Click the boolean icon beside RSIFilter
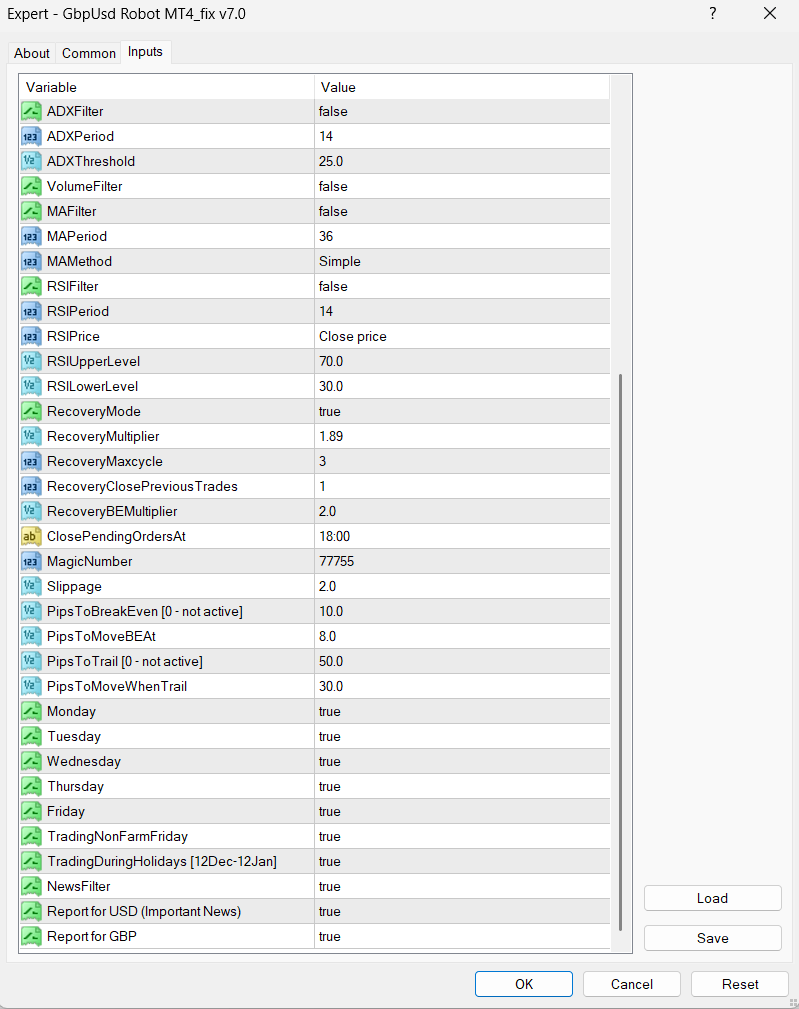The image size is (799, 1009). [x=31, y=286]
